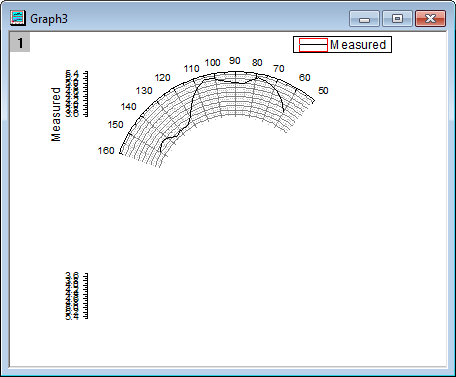Maximize the Graph3 window
The height and width of the screenshot is (377, 456).
tap(397, 18)
